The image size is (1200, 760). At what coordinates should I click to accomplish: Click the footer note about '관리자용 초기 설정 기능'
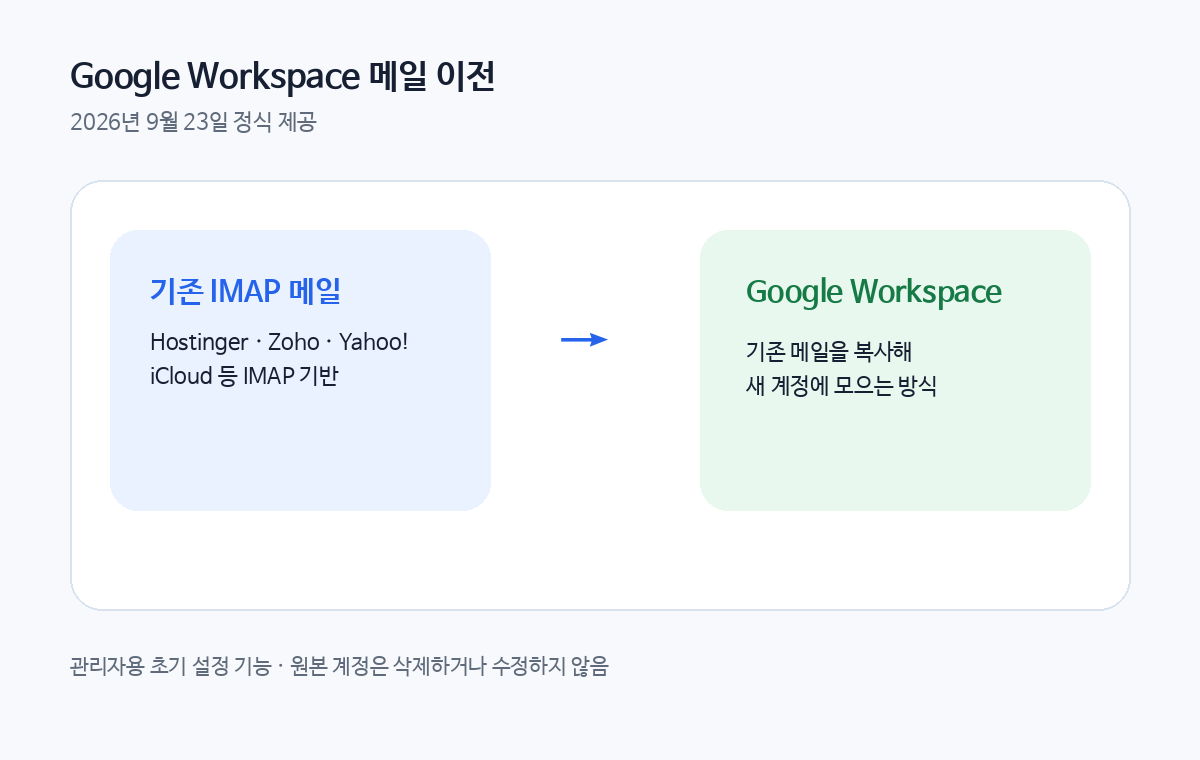(x=339, y=667)
